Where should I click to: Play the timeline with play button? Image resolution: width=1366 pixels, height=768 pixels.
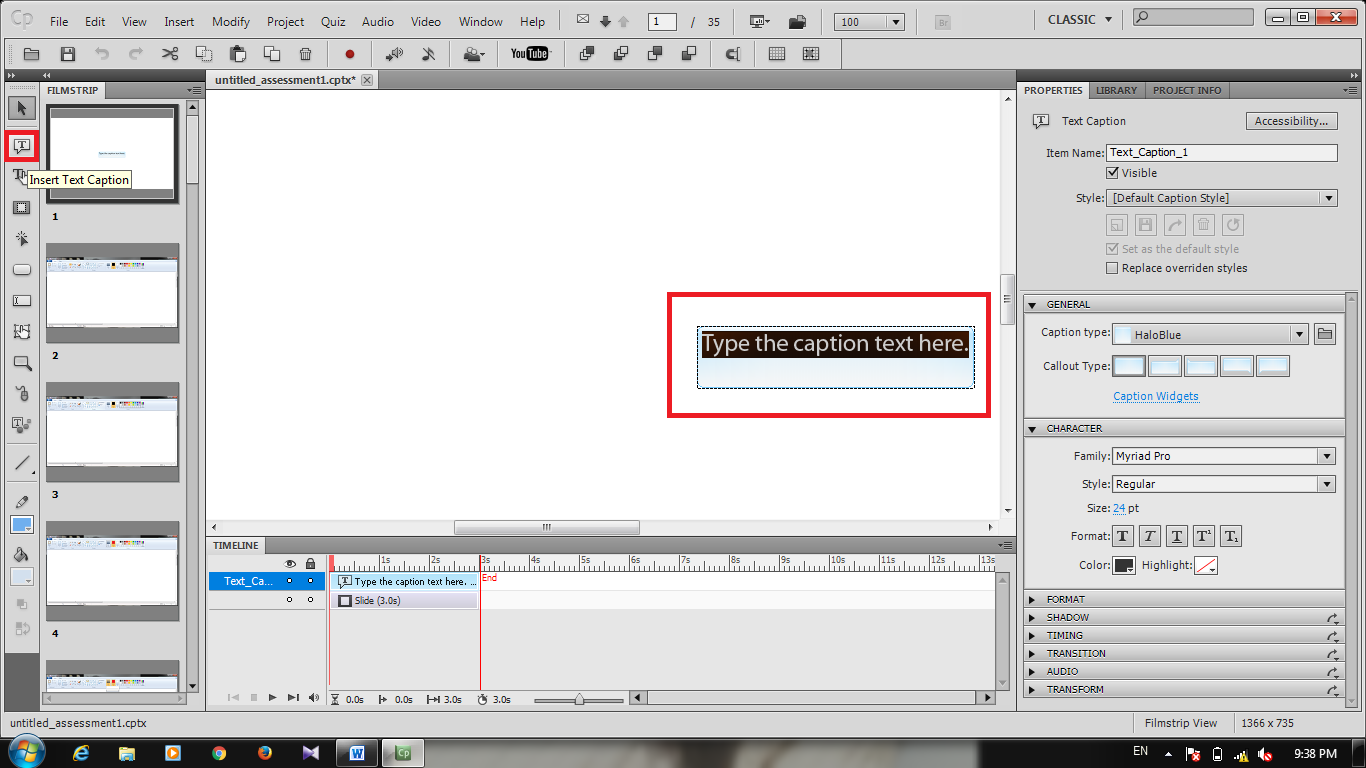(x=272, y=698)
